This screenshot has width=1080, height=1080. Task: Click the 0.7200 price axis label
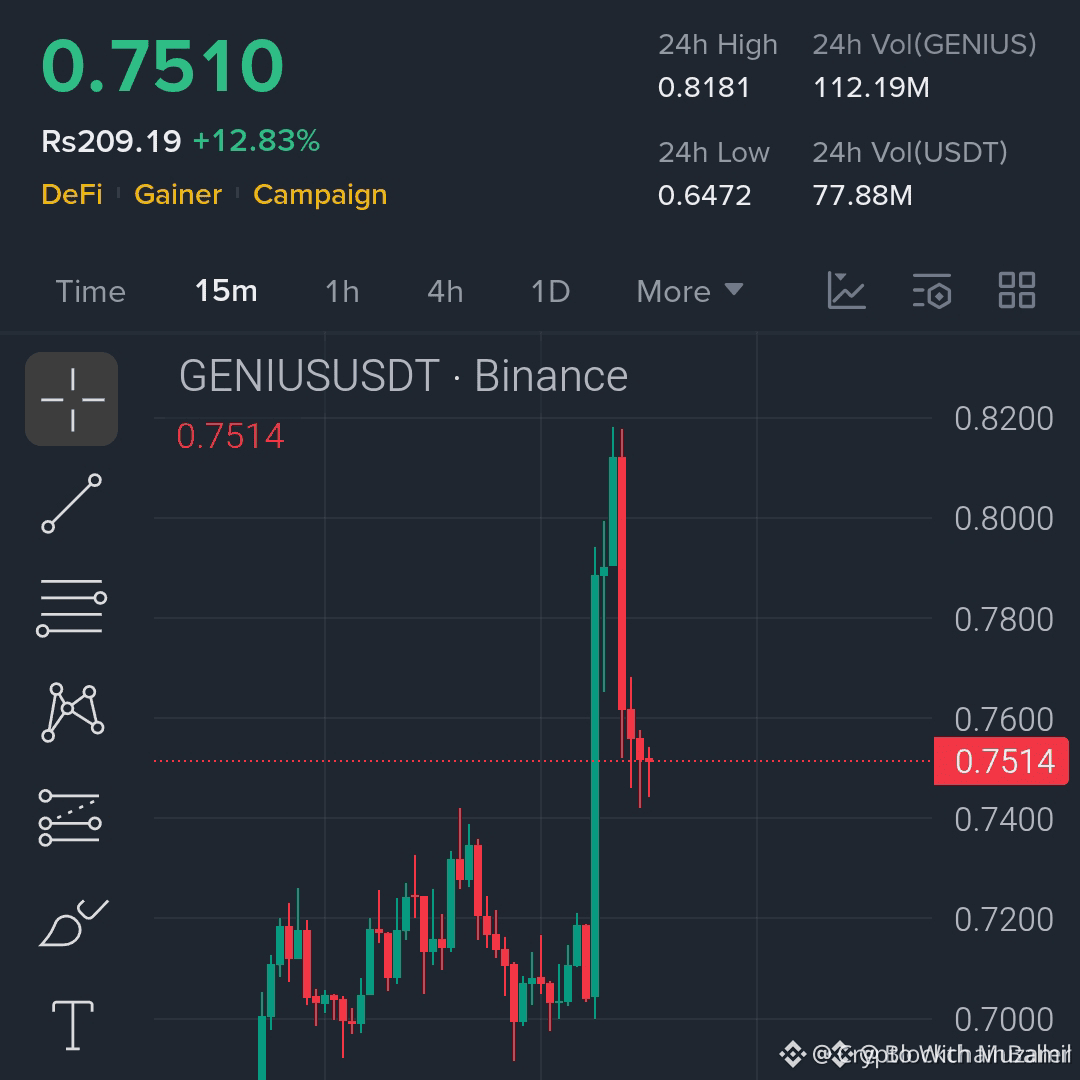(x=1004, y=920)
